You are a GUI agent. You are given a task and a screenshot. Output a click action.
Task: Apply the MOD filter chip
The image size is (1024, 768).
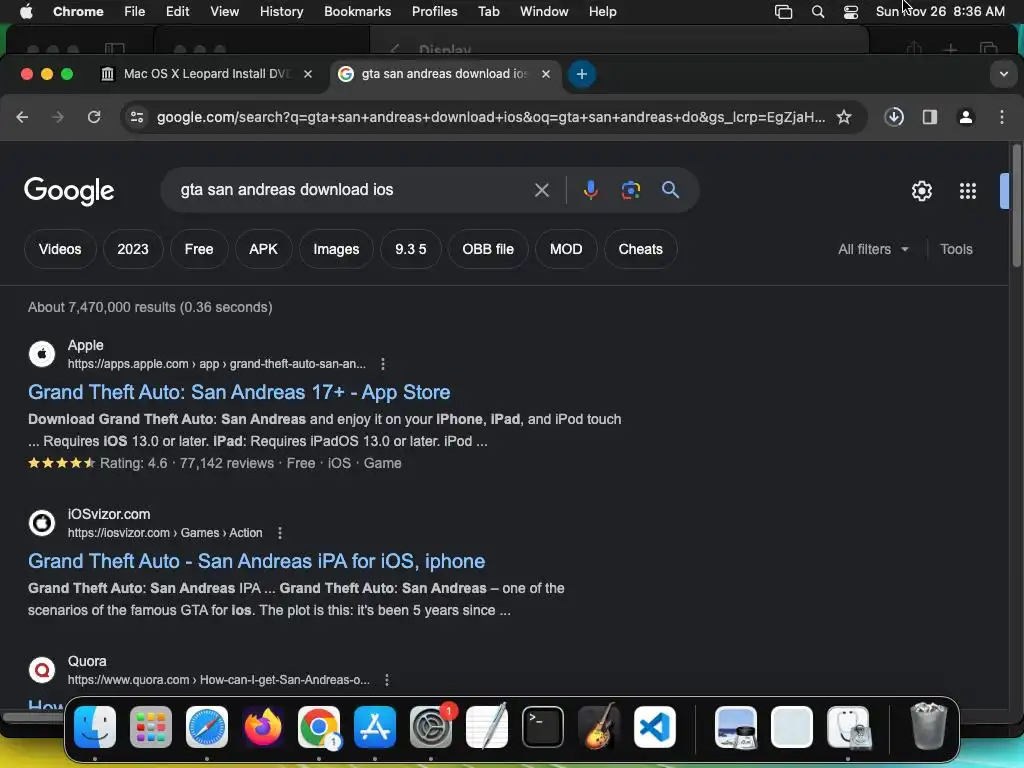[x=566, y=249]
